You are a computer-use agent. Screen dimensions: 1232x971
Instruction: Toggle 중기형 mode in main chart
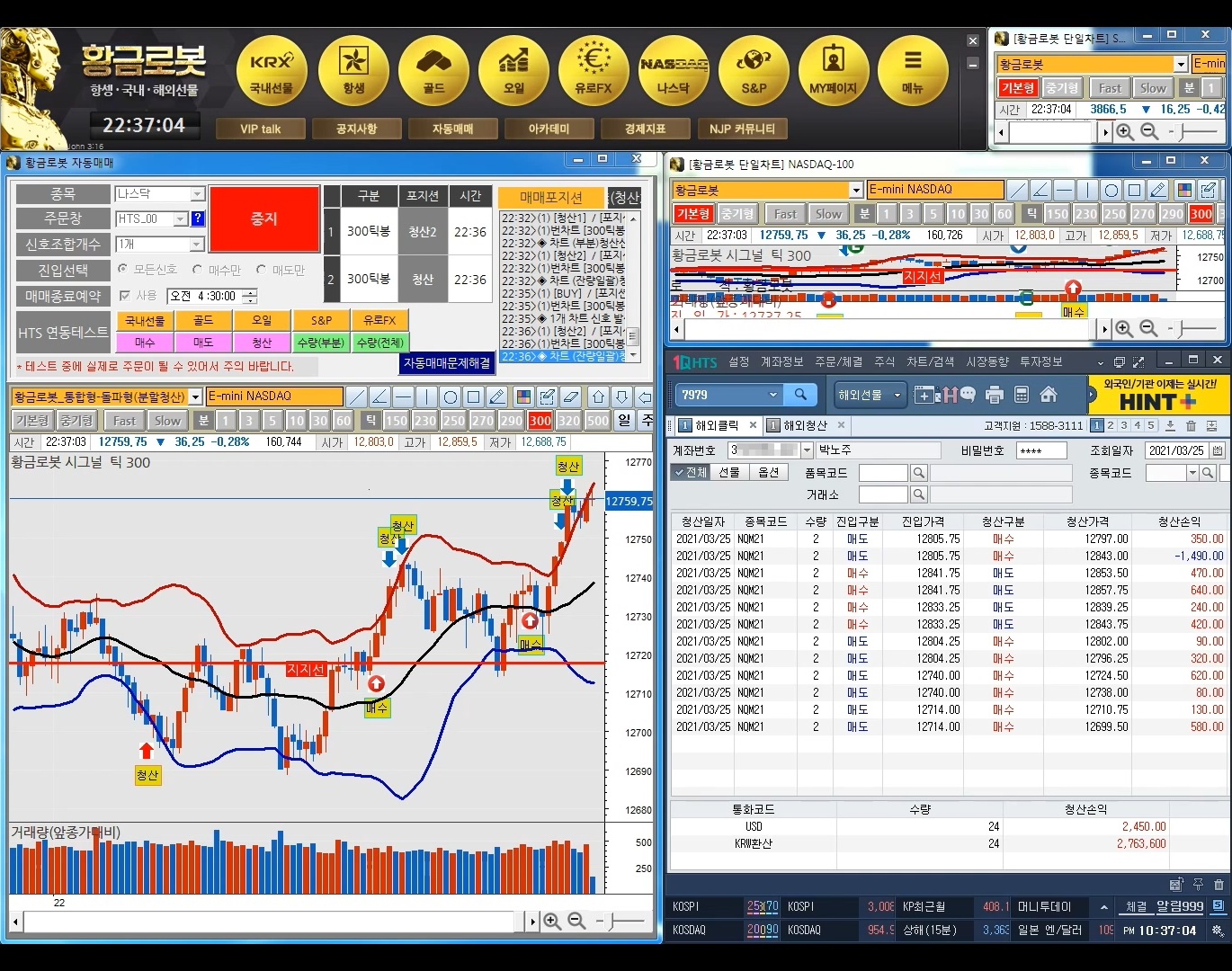coord(76,420)
